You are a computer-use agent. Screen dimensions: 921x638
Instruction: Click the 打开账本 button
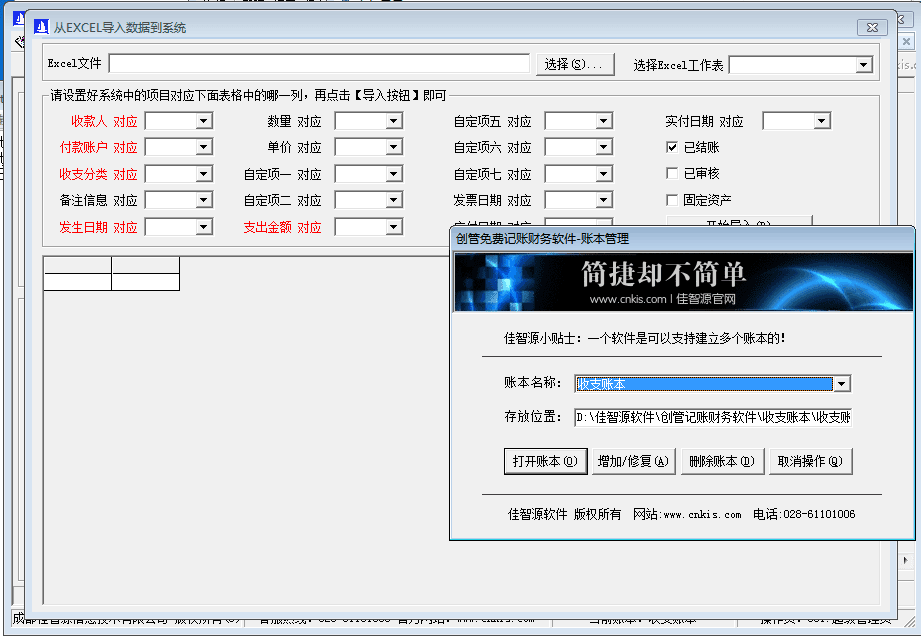coord(545,461)
